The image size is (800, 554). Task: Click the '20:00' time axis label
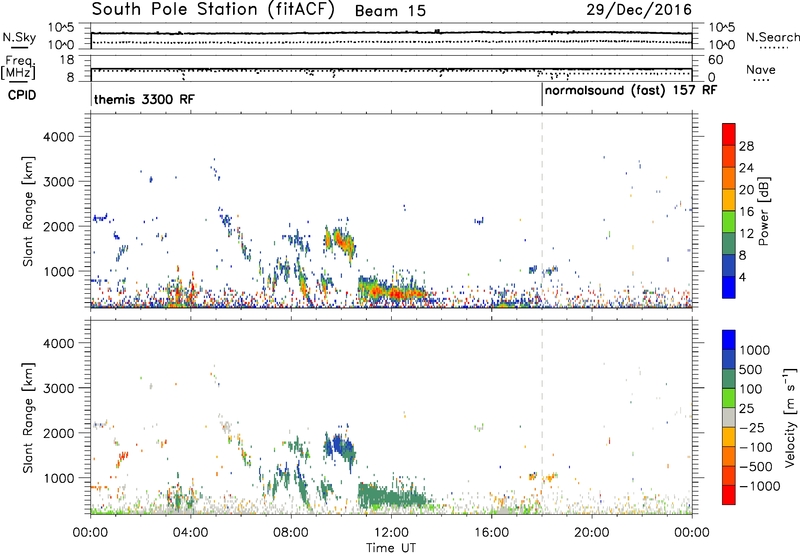pyautogui.click(x=592, y=533)
